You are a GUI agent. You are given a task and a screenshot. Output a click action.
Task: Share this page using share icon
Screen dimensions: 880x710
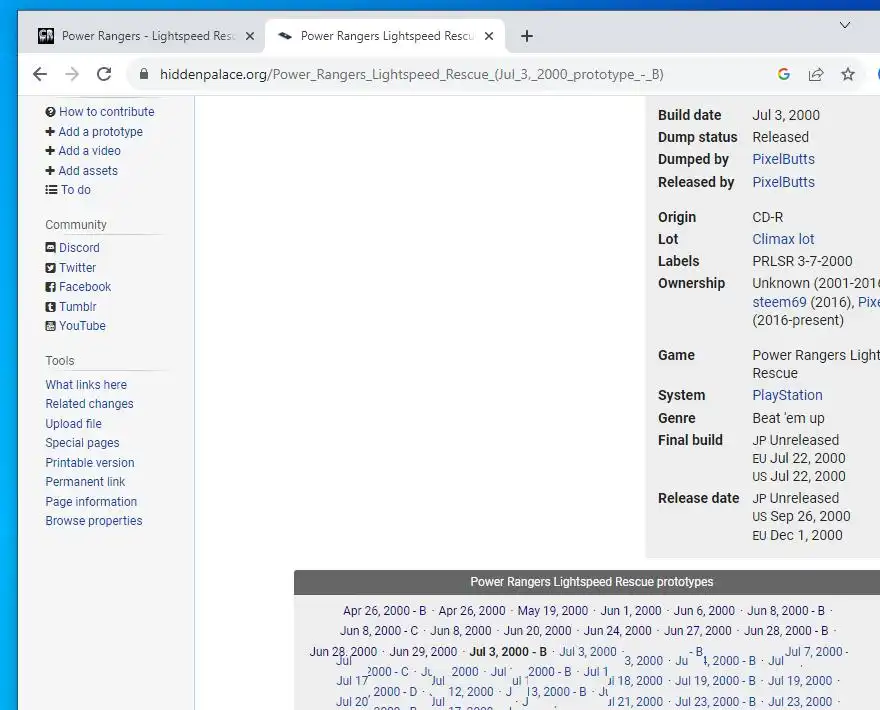[816, 74]
